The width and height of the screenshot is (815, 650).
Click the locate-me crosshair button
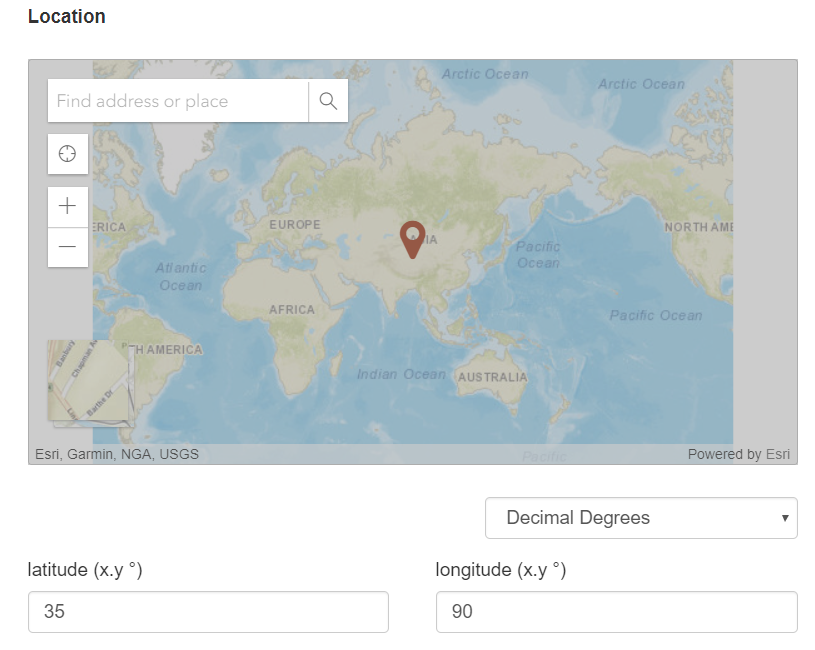tap(68, 154)
